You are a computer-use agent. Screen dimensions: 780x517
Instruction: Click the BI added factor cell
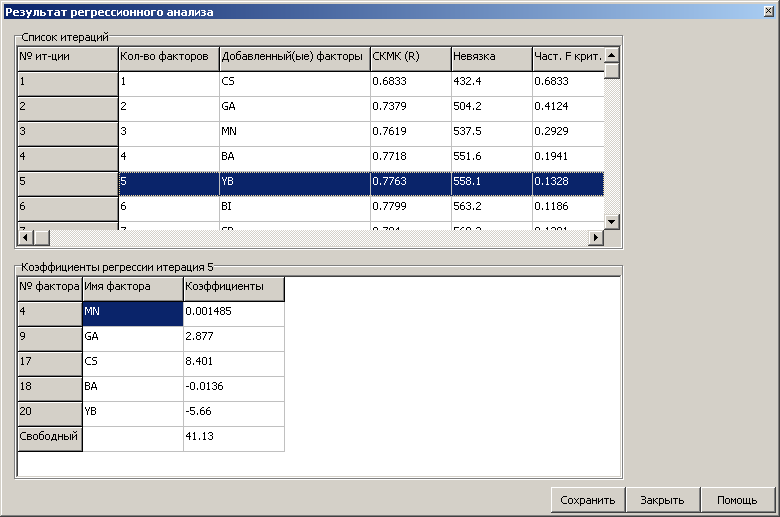[295, 208]
